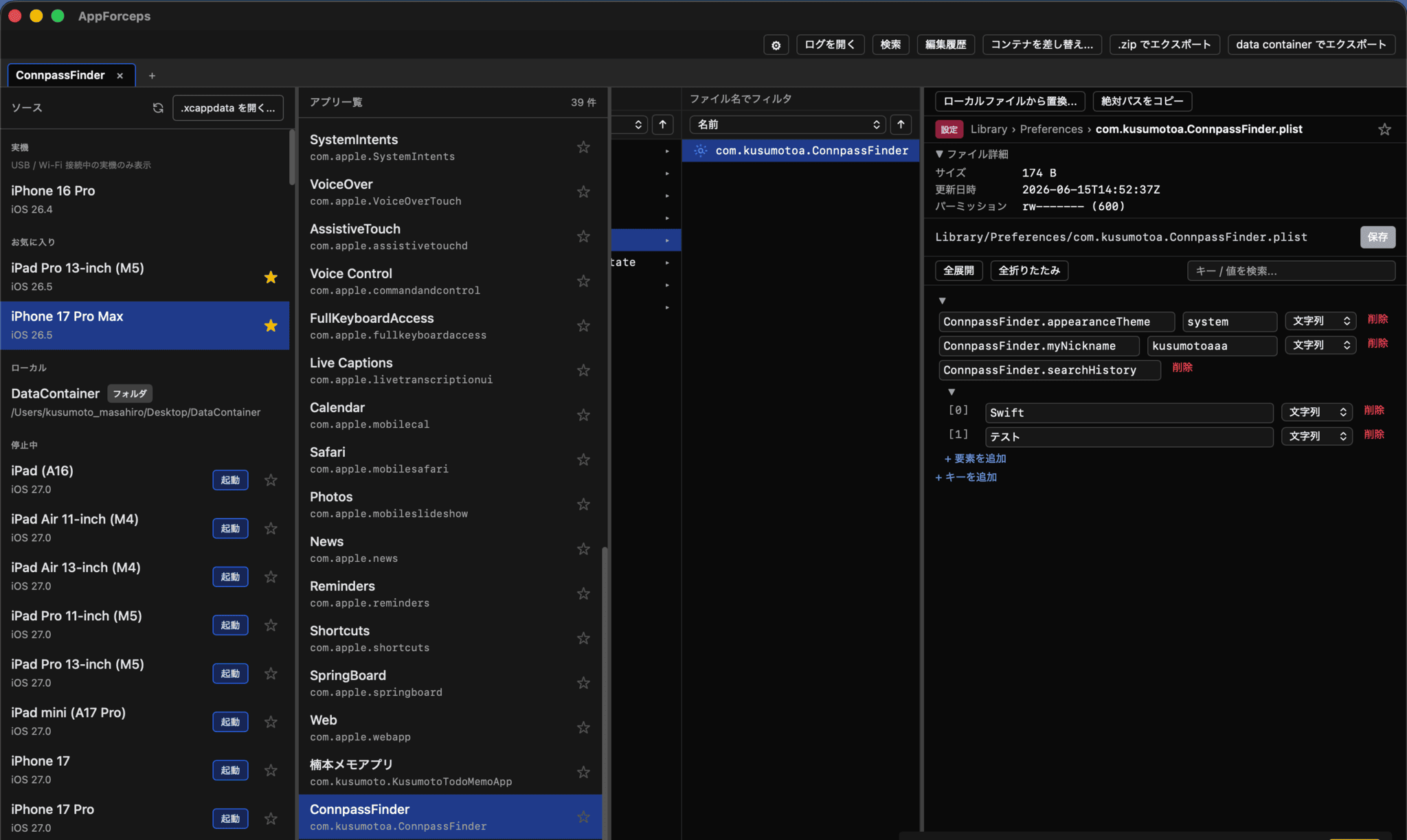Close the ConnpassFinder tab
Image resolution: width=1407 pixels, height=840 pixels.
(120, 76)
